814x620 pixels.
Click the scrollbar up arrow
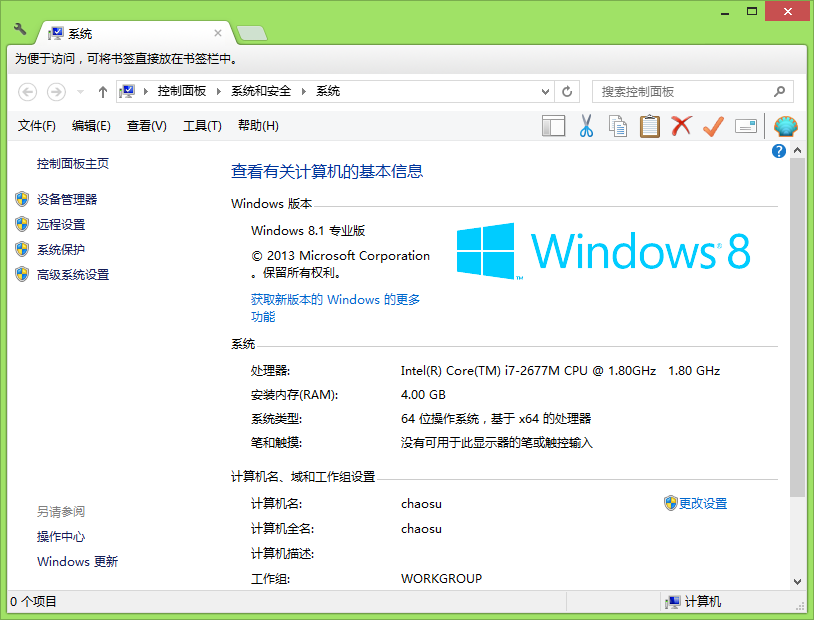pos(797,151)
